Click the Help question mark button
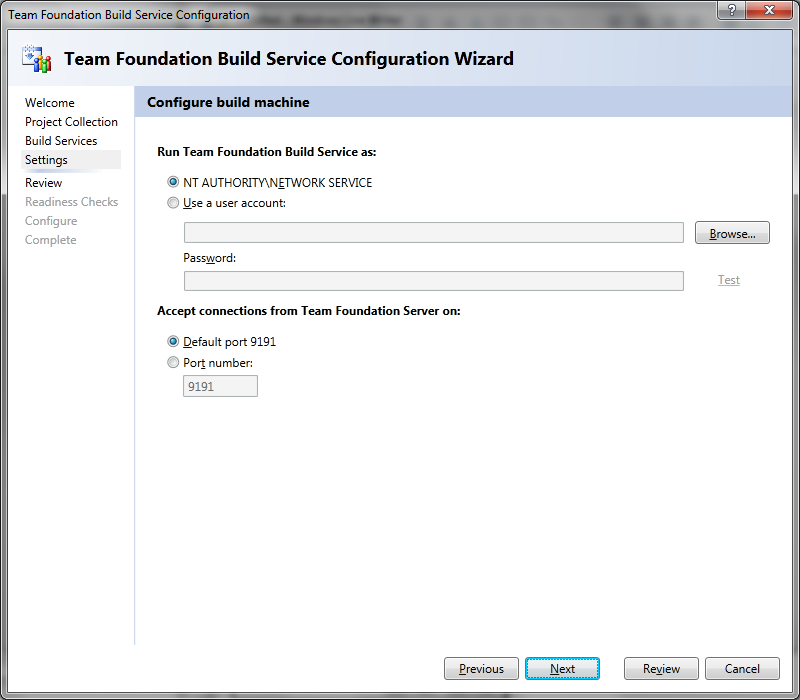800x700 pixels. 731,10
